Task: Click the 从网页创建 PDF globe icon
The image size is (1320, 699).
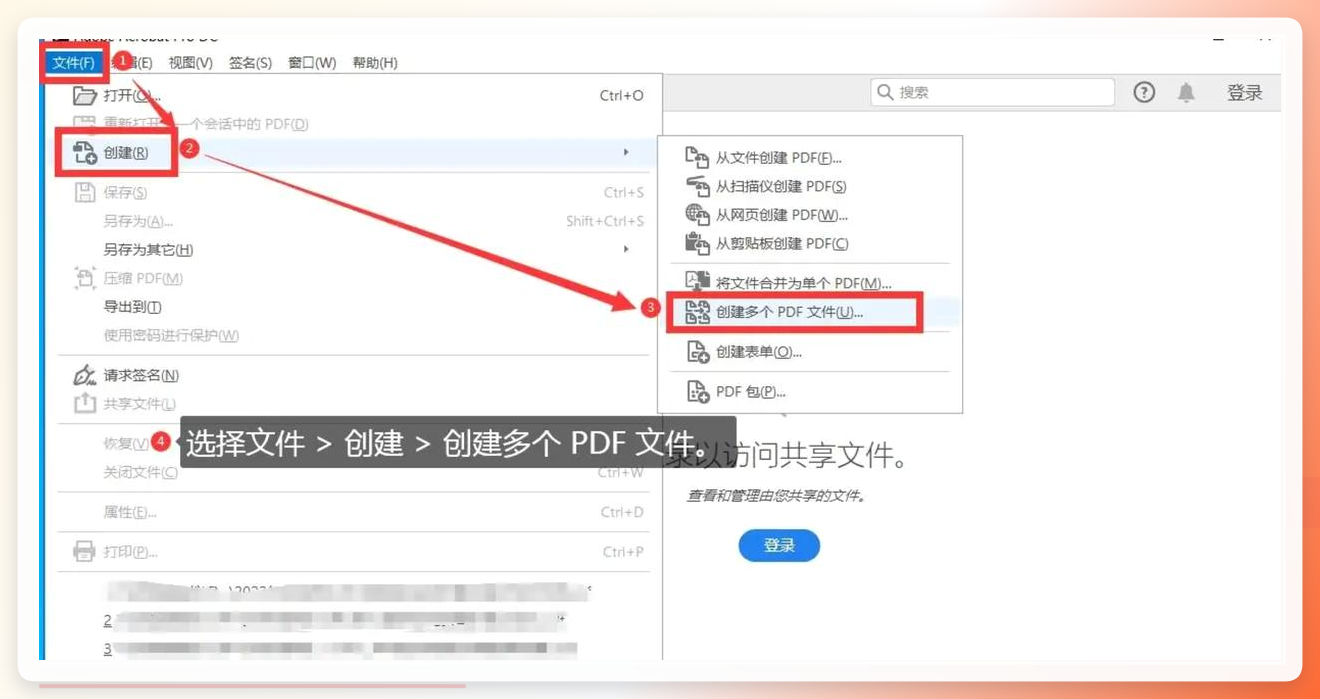Action: pos(697,215)
